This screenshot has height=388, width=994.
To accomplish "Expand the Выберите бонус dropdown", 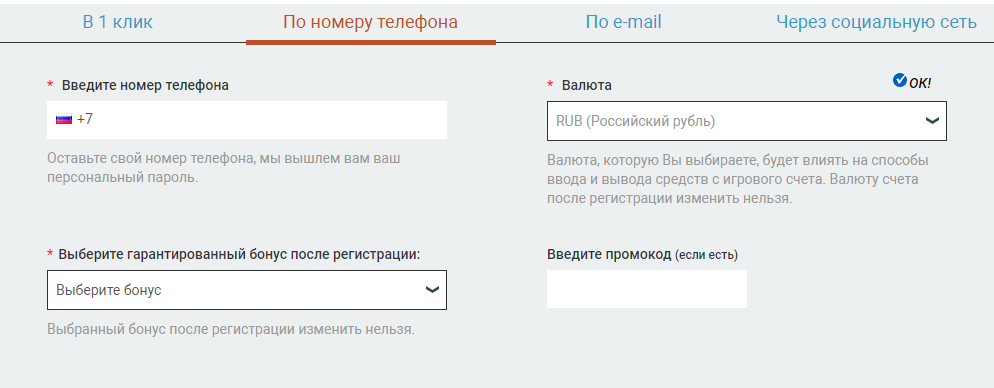I will [247, 290].
